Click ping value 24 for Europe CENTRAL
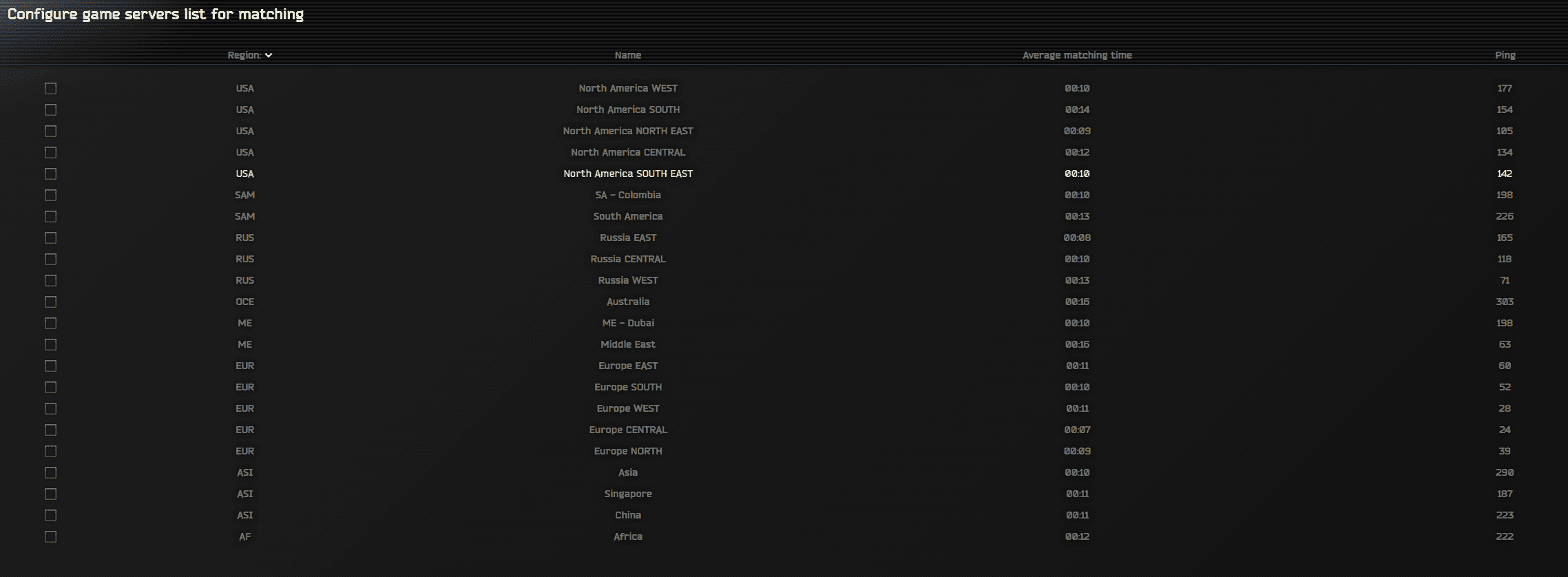 [x=1505, y=430]
